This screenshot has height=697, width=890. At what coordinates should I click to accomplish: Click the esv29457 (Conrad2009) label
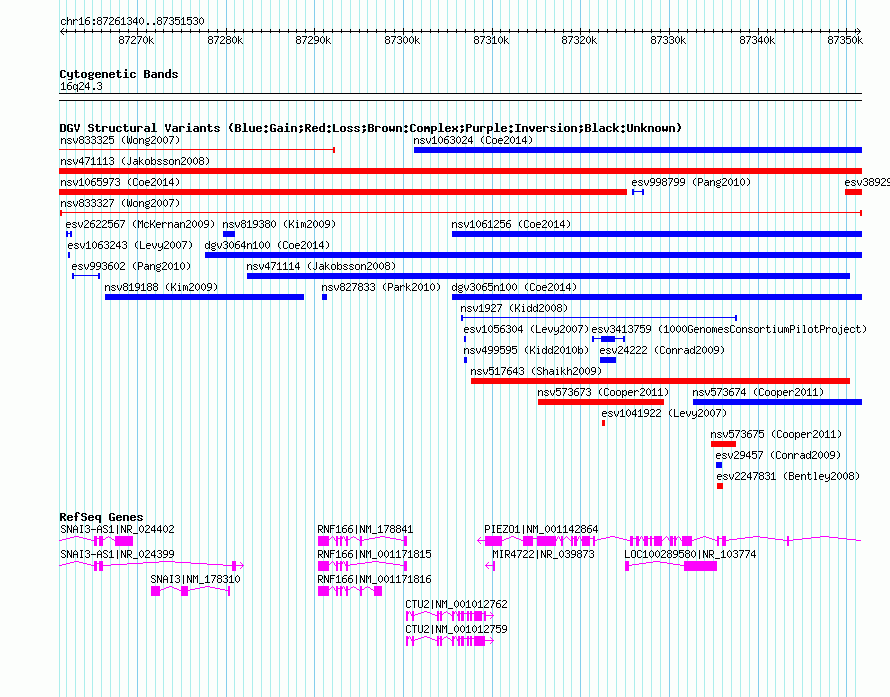point(778,455)
